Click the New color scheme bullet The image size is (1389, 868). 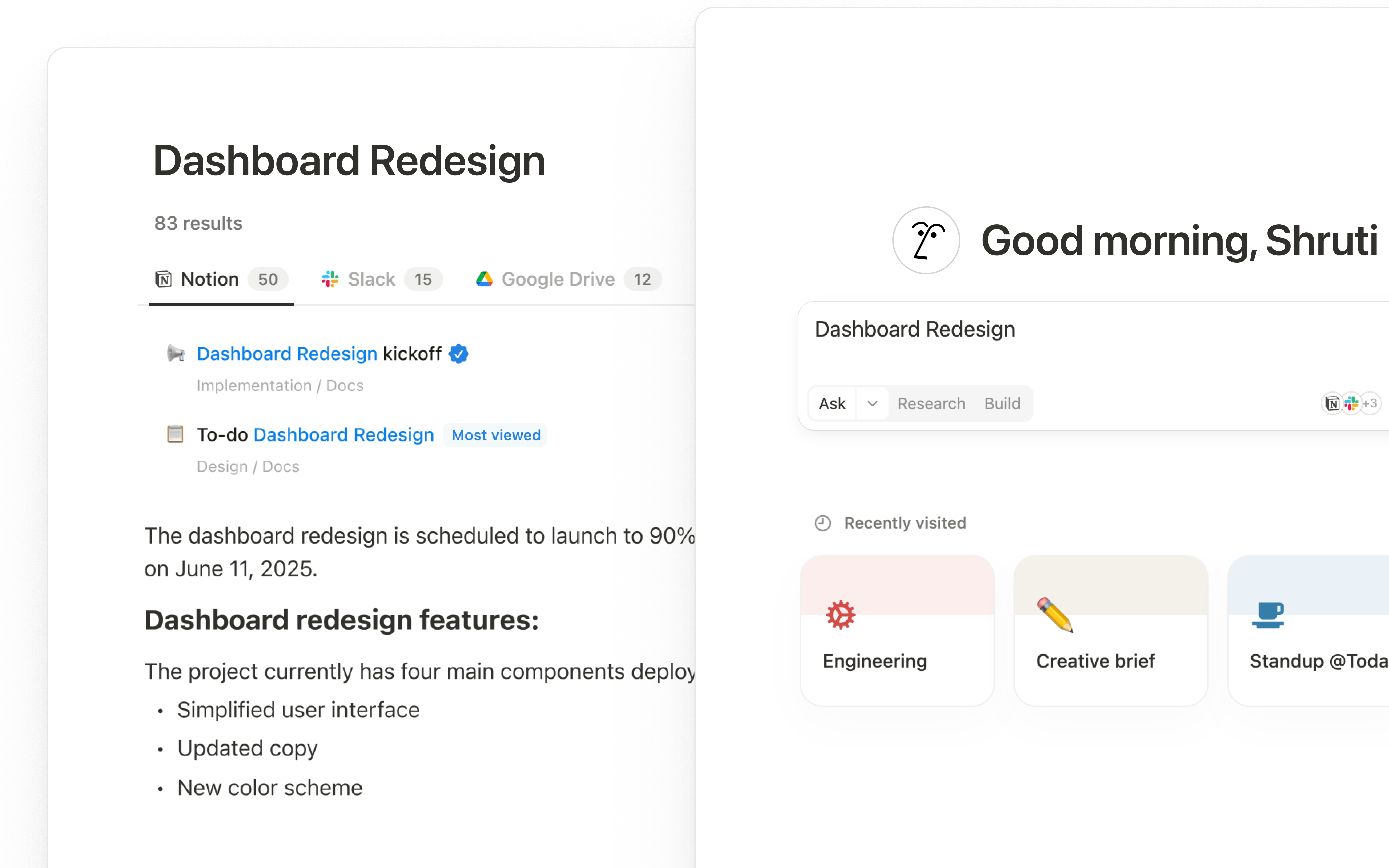[x=270, y=788]
